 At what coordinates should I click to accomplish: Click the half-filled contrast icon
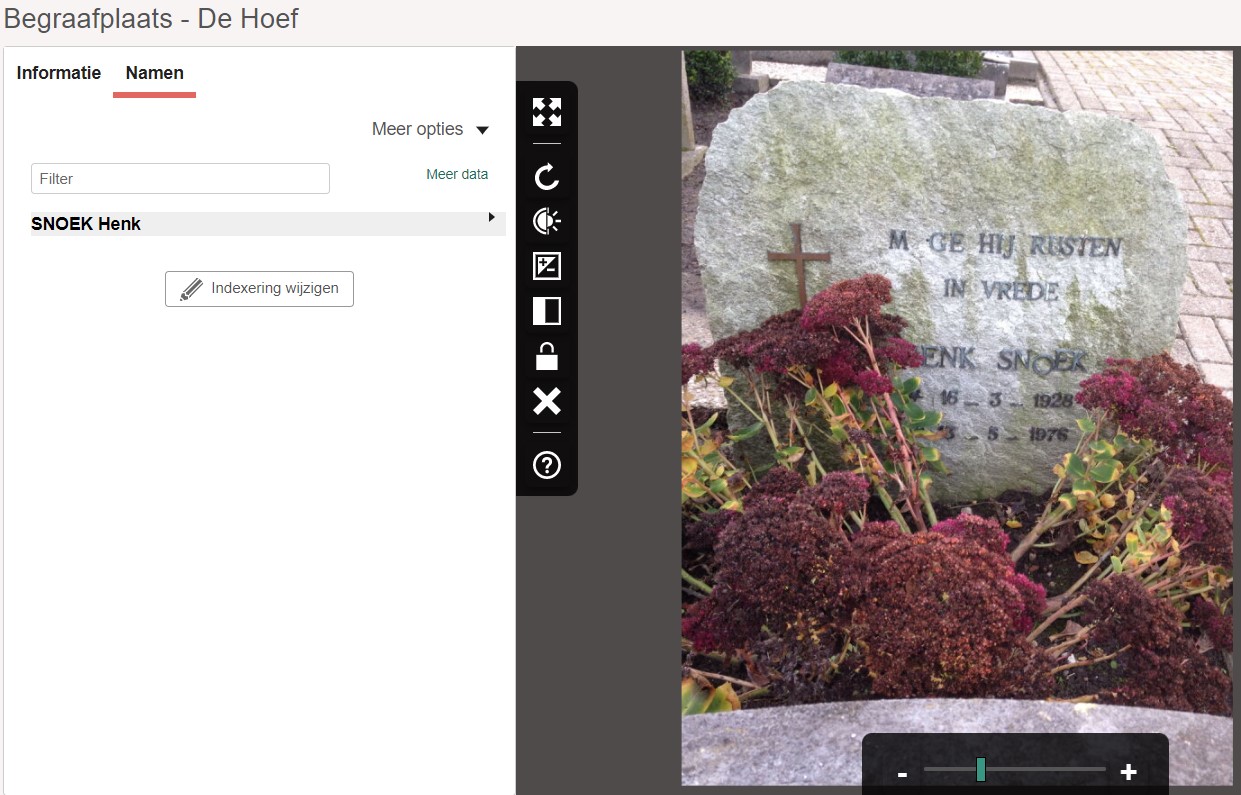coord(547,311)
